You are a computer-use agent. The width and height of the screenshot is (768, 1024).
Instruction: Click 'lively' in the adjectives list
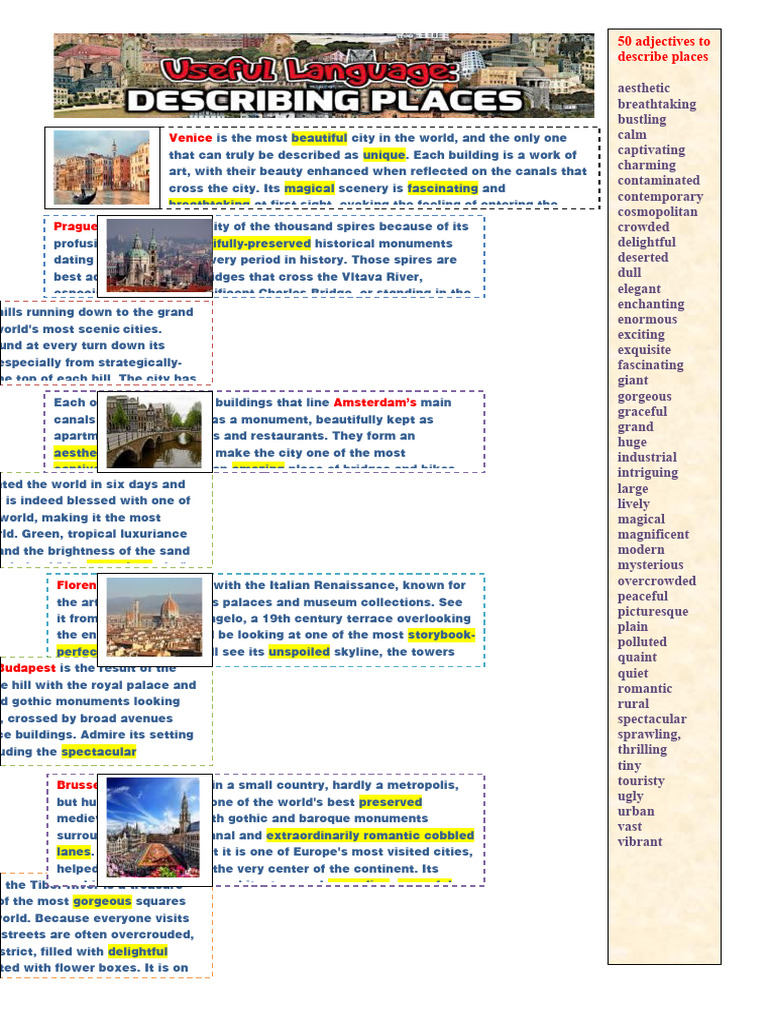[x=633, y=504]
